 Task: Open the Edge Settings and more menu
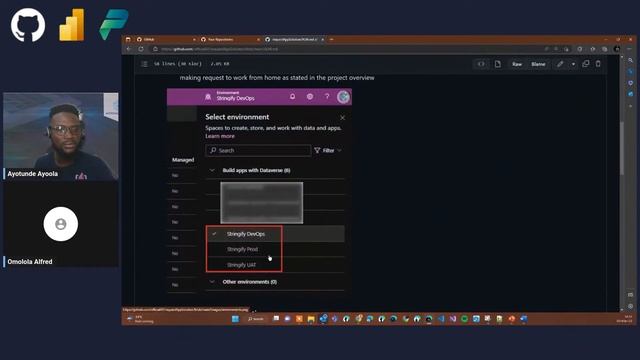tap(629, 49)
